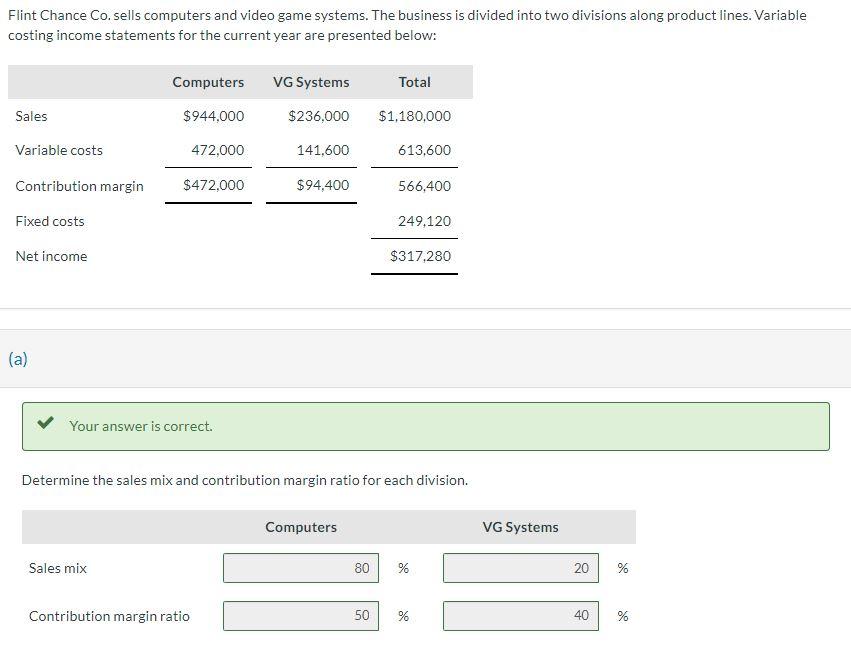Image resolution: width=851 pixels, height=646 pixels.
Task: Click 'Determine the sales mix' instruction text
Action: [x=245, y=480]
